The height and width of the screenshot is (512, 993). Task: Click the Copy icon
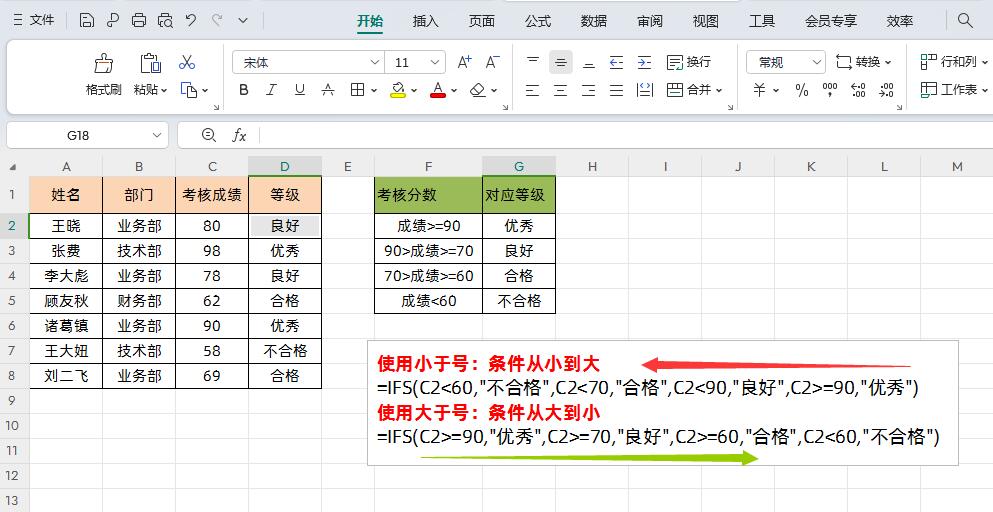[189, 89]
